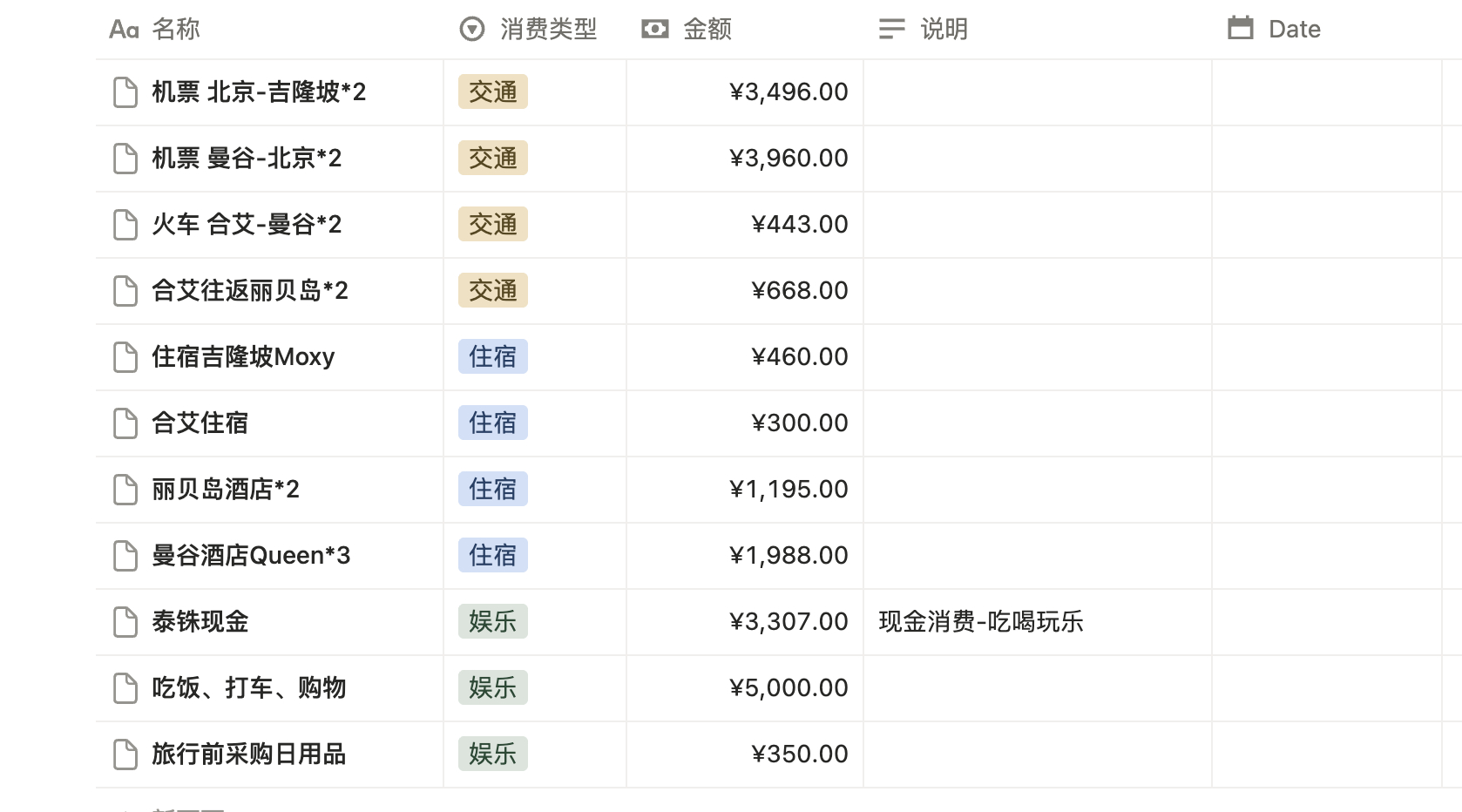This screenshot has width=1462, height=812.
Task: Click the calendar icon in Date header
Action: click(x=1240, y=29)
